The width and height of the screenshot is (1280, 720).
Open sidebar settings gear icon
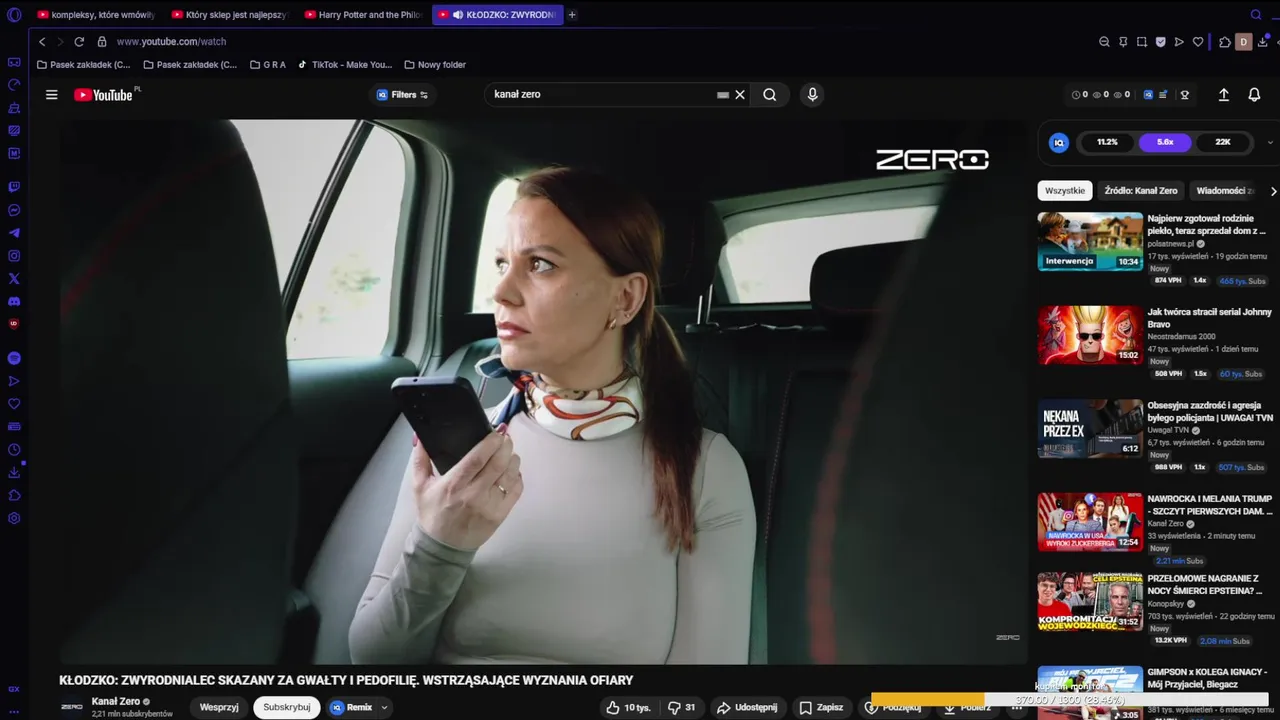pyautogui.click(x=14, y=518)
